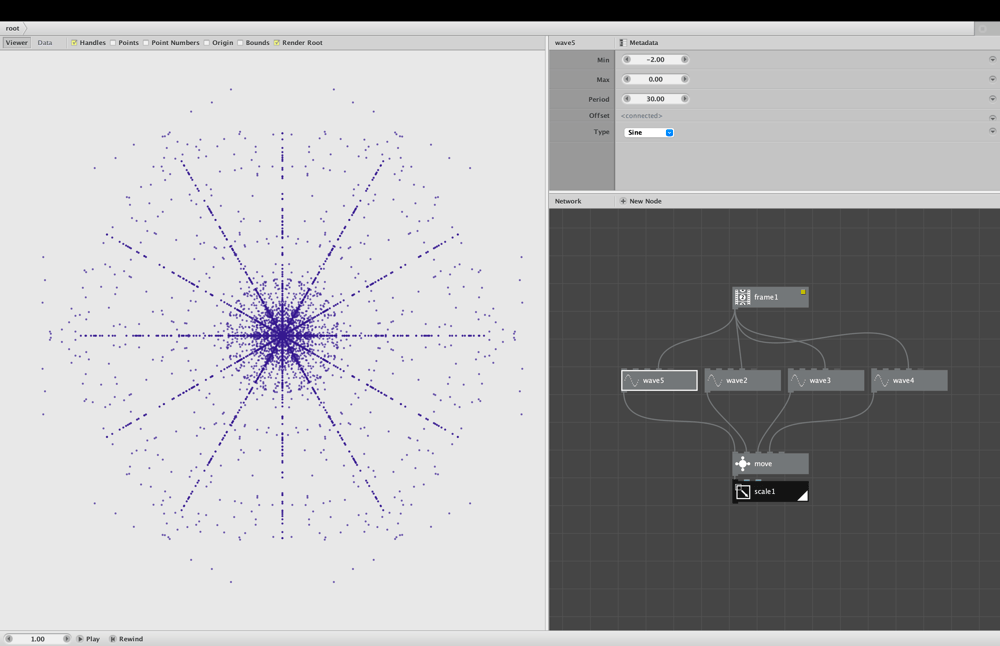The width and height of the screenshot is (1000, 646).
Task: Click the frame number field 1.00
Action: [x=38, y=638]
